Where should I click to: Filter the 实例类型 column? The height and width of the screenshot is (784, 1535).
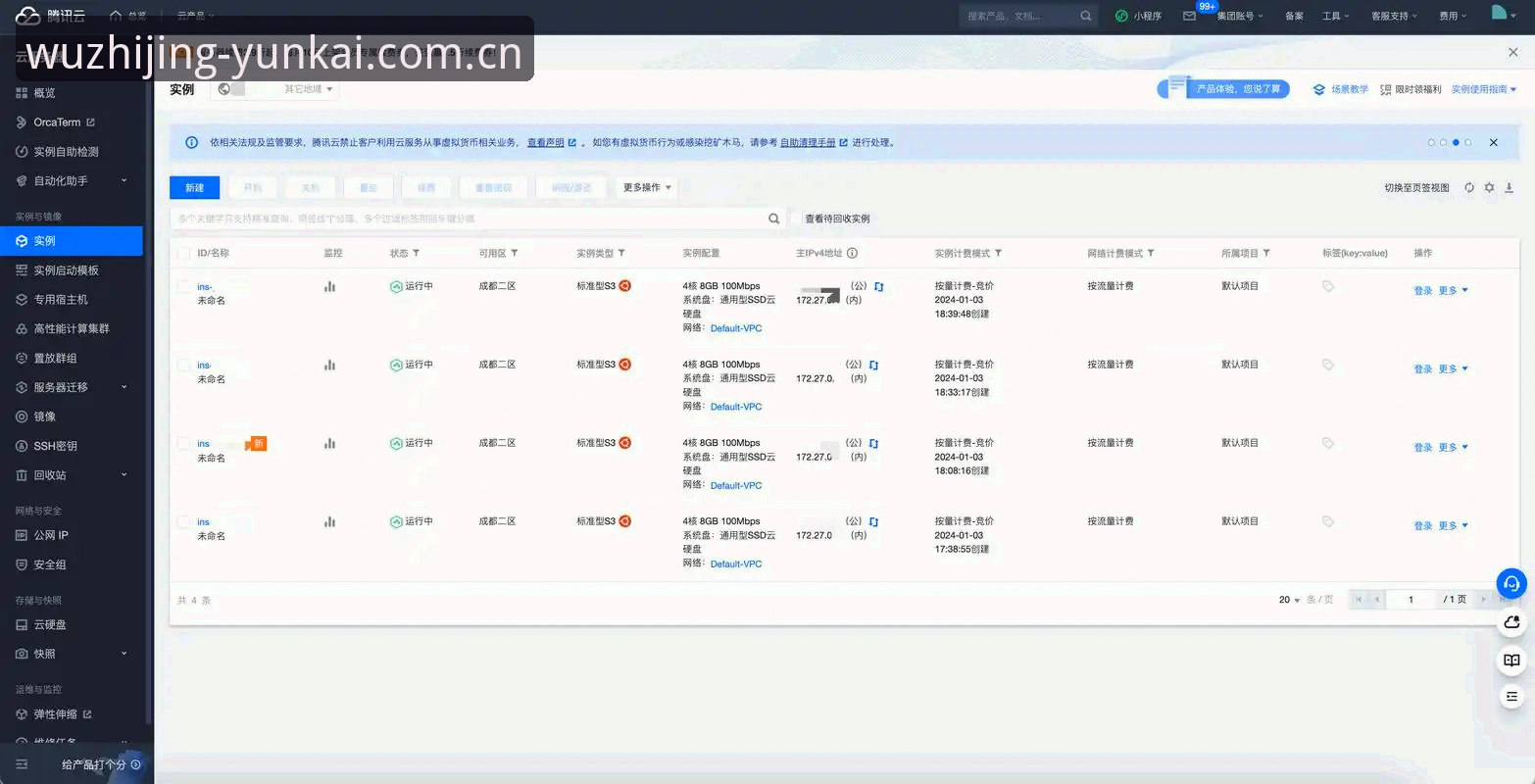coord(621,253)
